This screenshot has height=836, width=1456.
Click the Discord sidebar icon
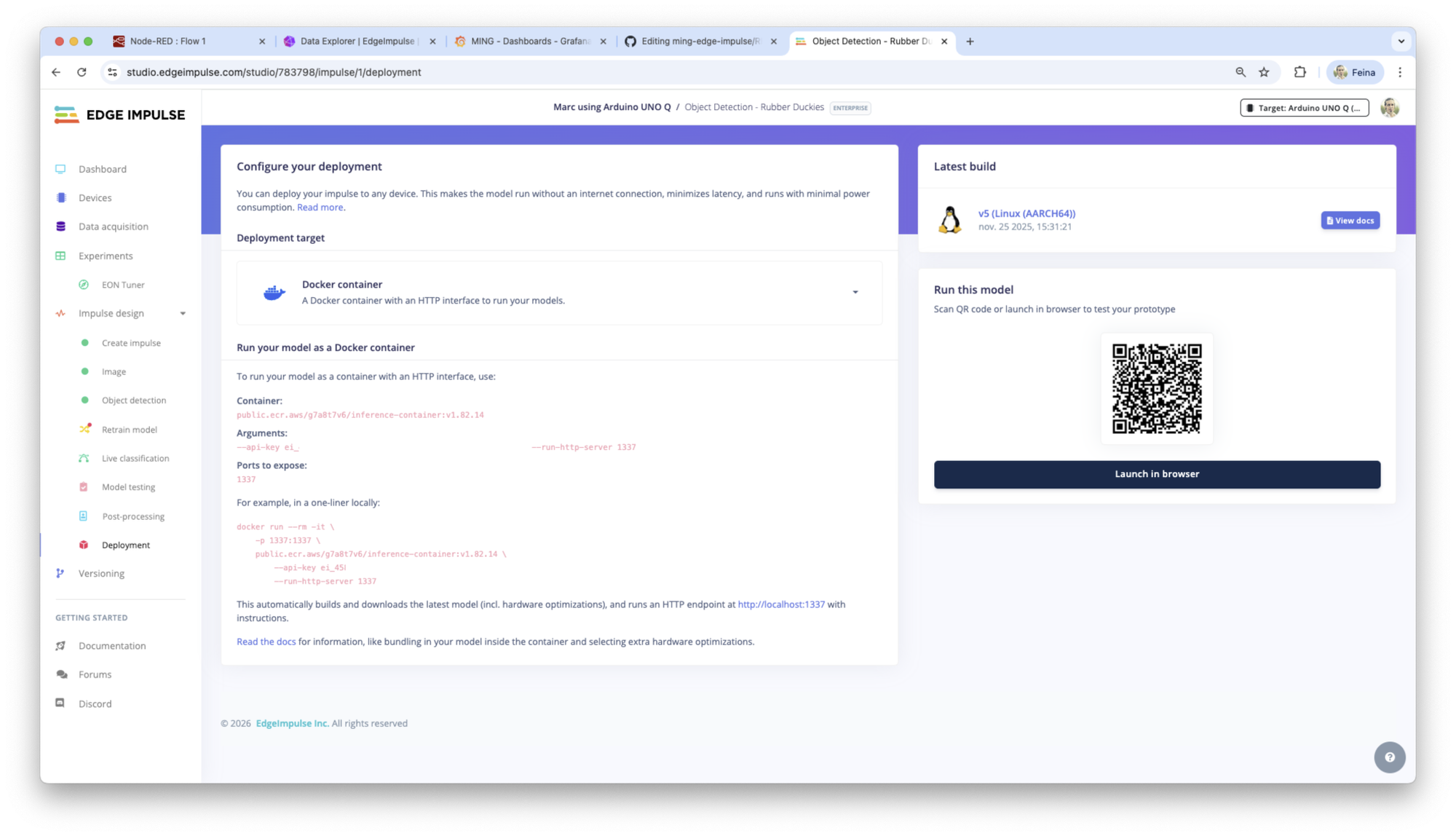point(60,703)
